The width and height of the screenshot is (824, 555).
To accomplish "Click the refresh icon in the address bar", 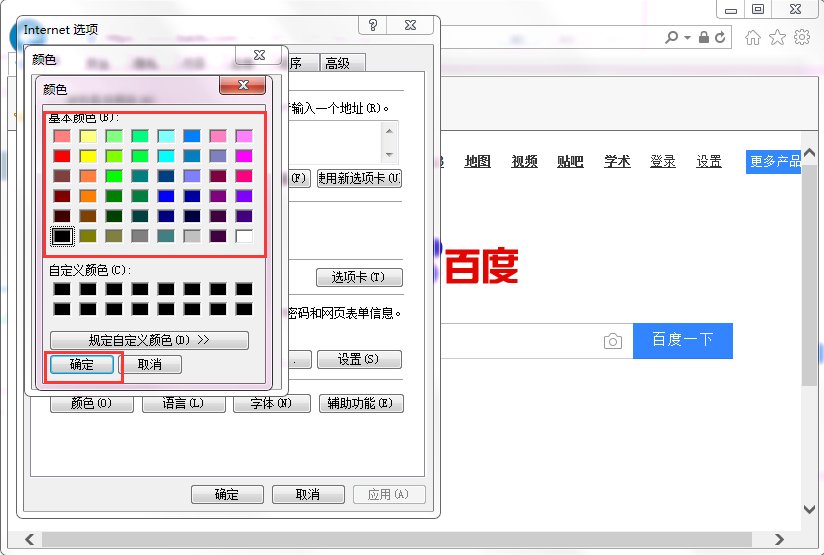I will [x=720, y=37].
